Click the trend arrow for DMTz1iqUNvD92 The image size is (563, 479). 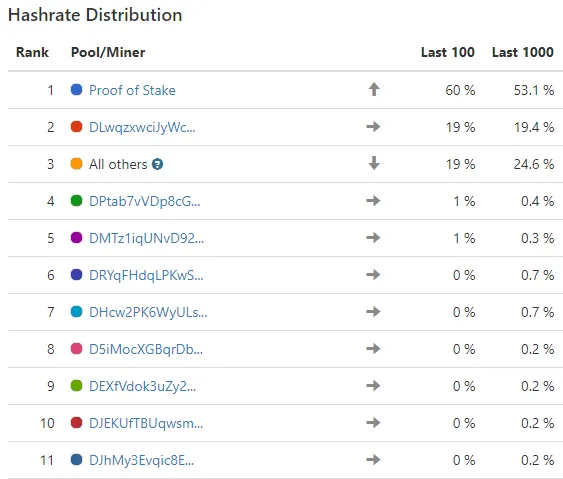373,237
